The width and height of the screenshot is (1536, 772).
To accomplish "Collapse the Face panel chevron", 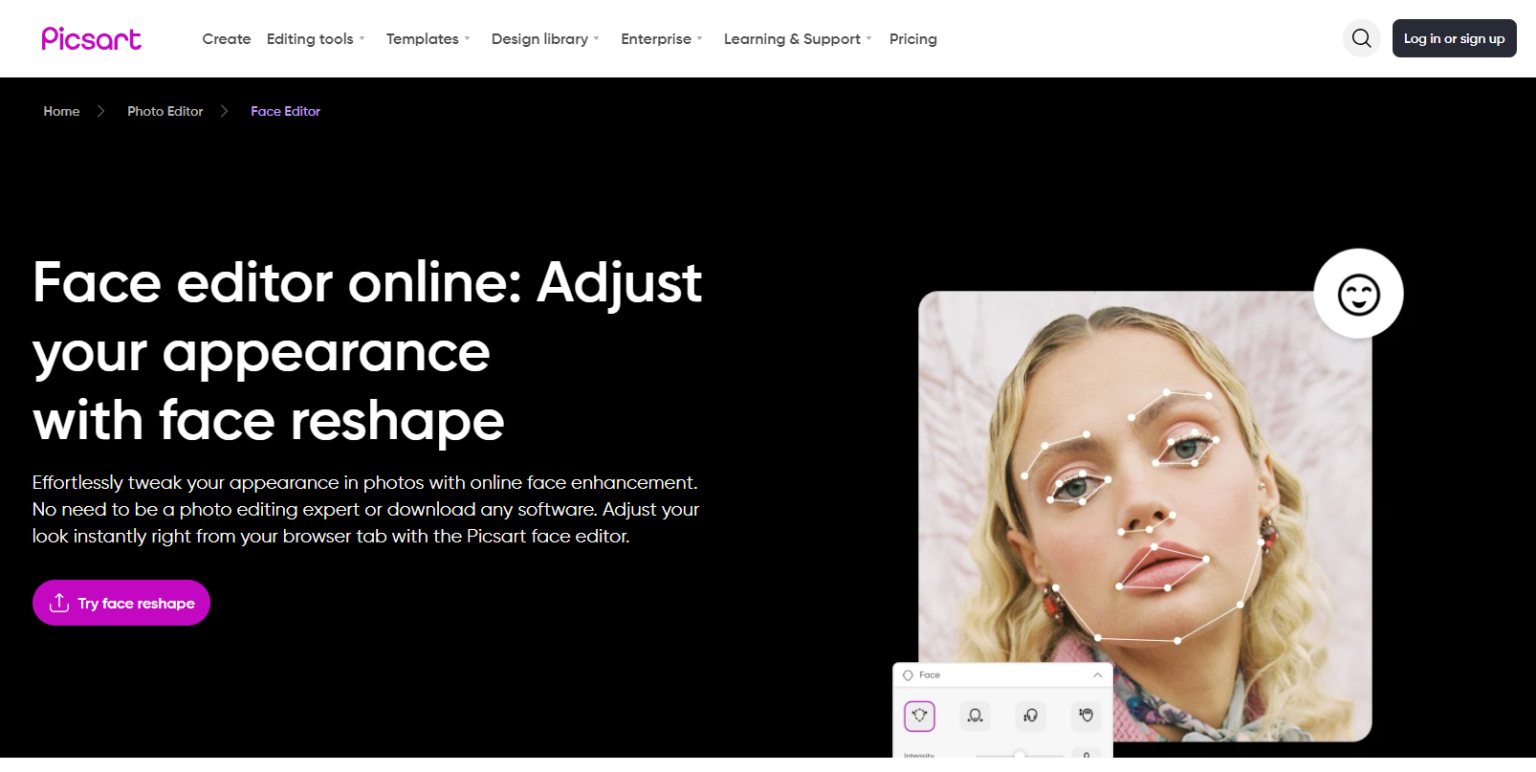I will pos(1097,675).
